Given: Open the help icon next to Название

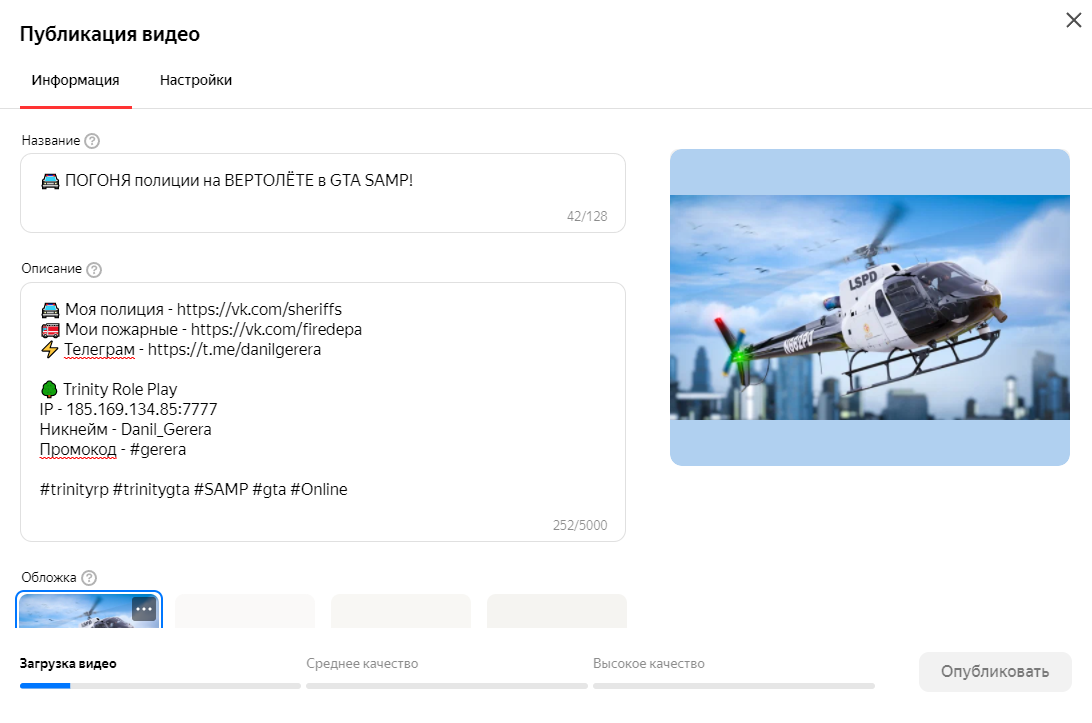Looking at the screenshot, I should tap(92, 141).
